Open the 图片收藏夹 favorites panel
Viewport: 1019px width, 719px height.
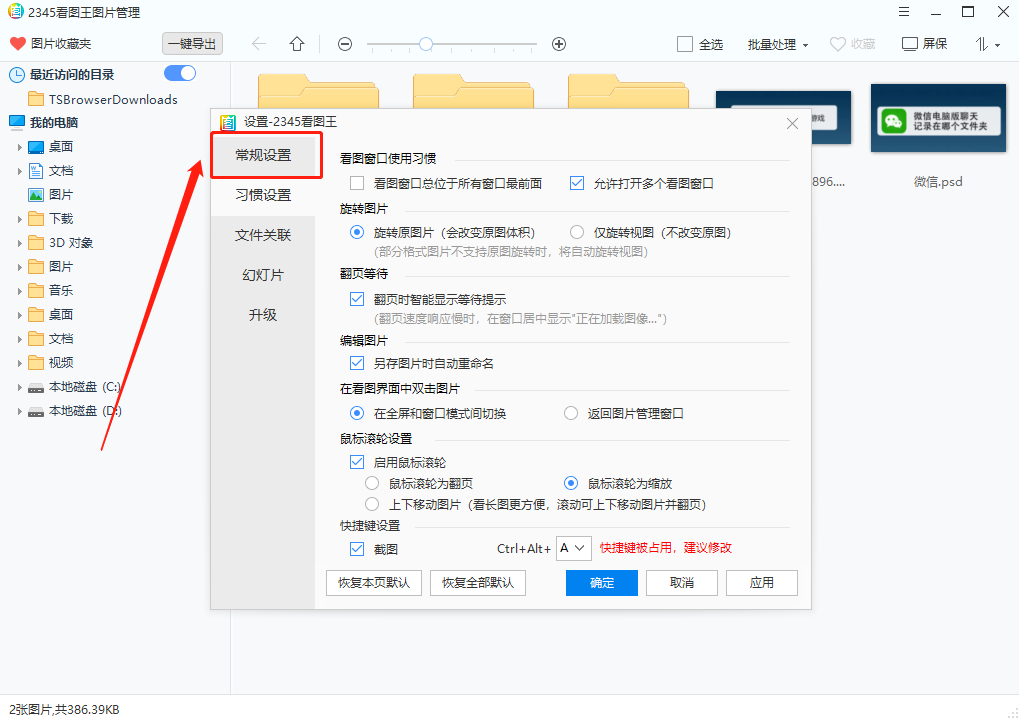click(x=48, y=43)
